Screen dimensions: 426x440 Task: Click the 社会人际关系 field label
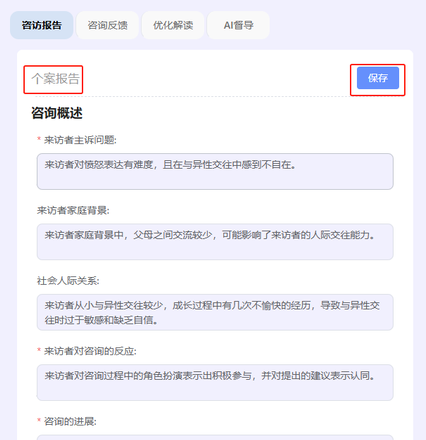(68, 281)
